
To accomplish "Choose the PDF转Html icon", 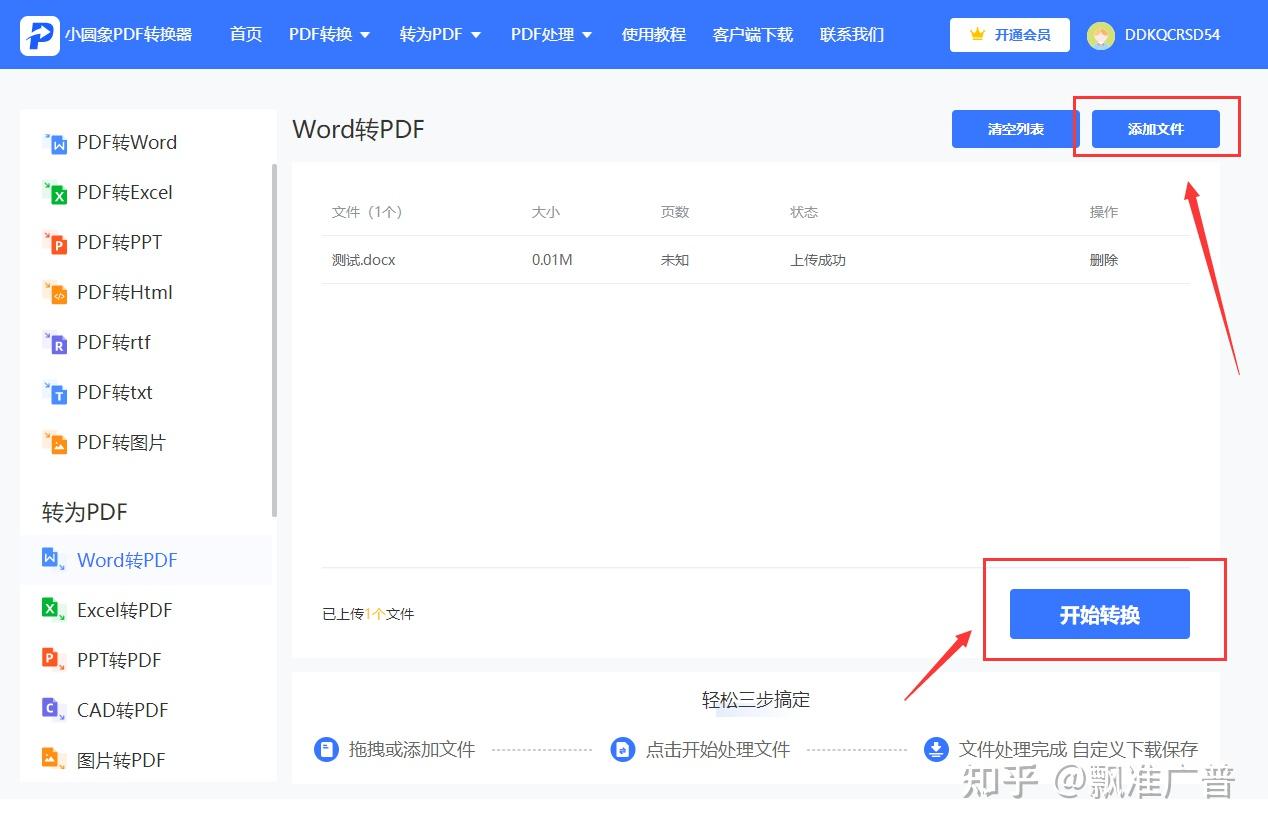I will click(x=55, y=293).
